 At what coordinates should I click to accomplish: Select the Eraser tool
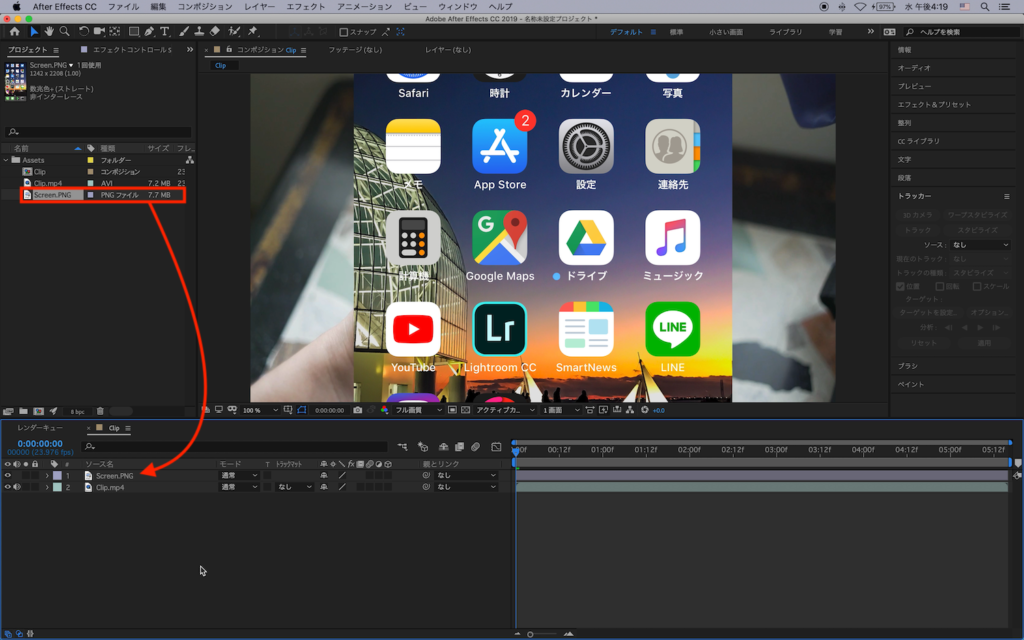click(x=214, y=32)
